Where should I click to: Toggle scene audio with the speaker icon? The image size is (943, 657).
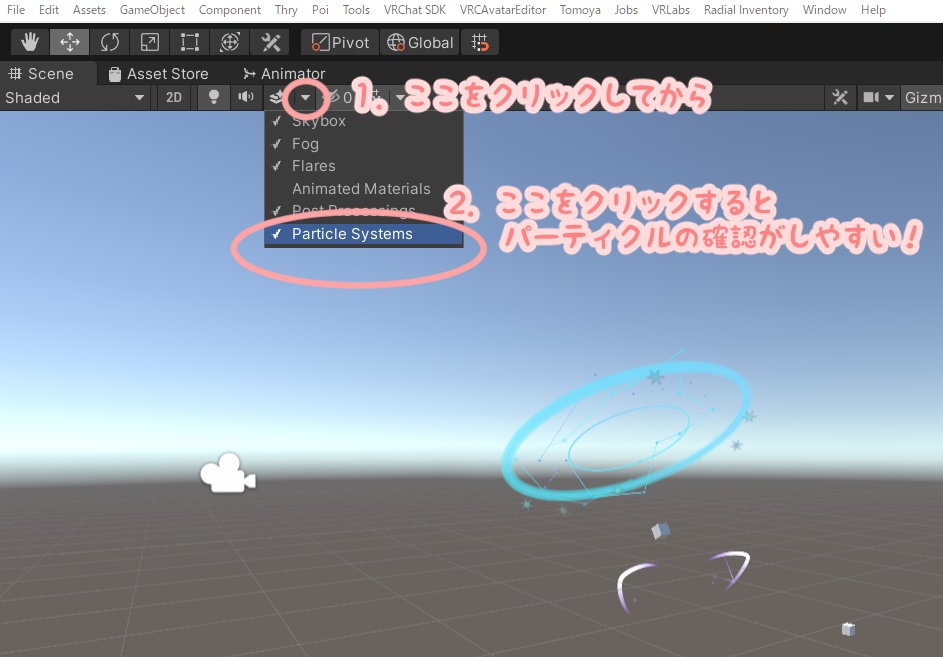coord(246,97)
